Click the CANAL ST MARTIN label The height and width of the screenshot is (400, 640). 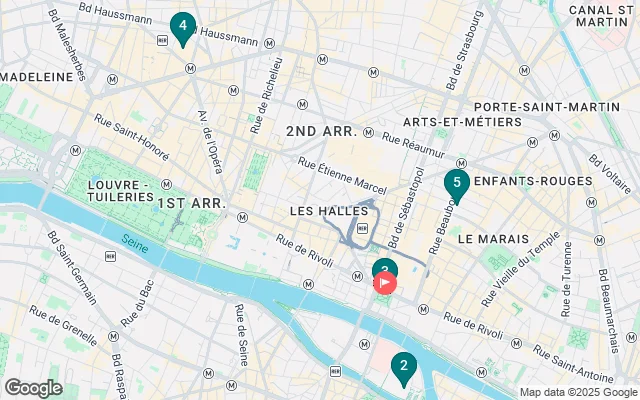pyautogui.click(x=602, y=16)
